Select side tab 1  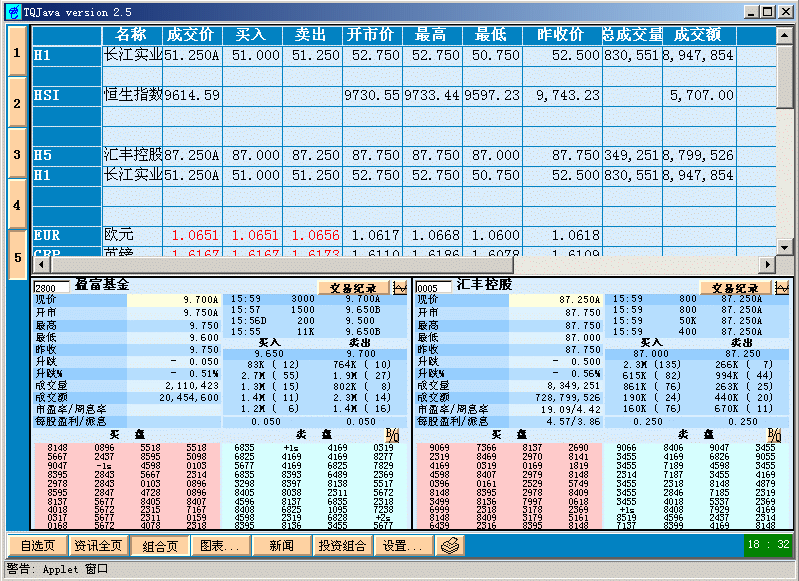(17, 52)
